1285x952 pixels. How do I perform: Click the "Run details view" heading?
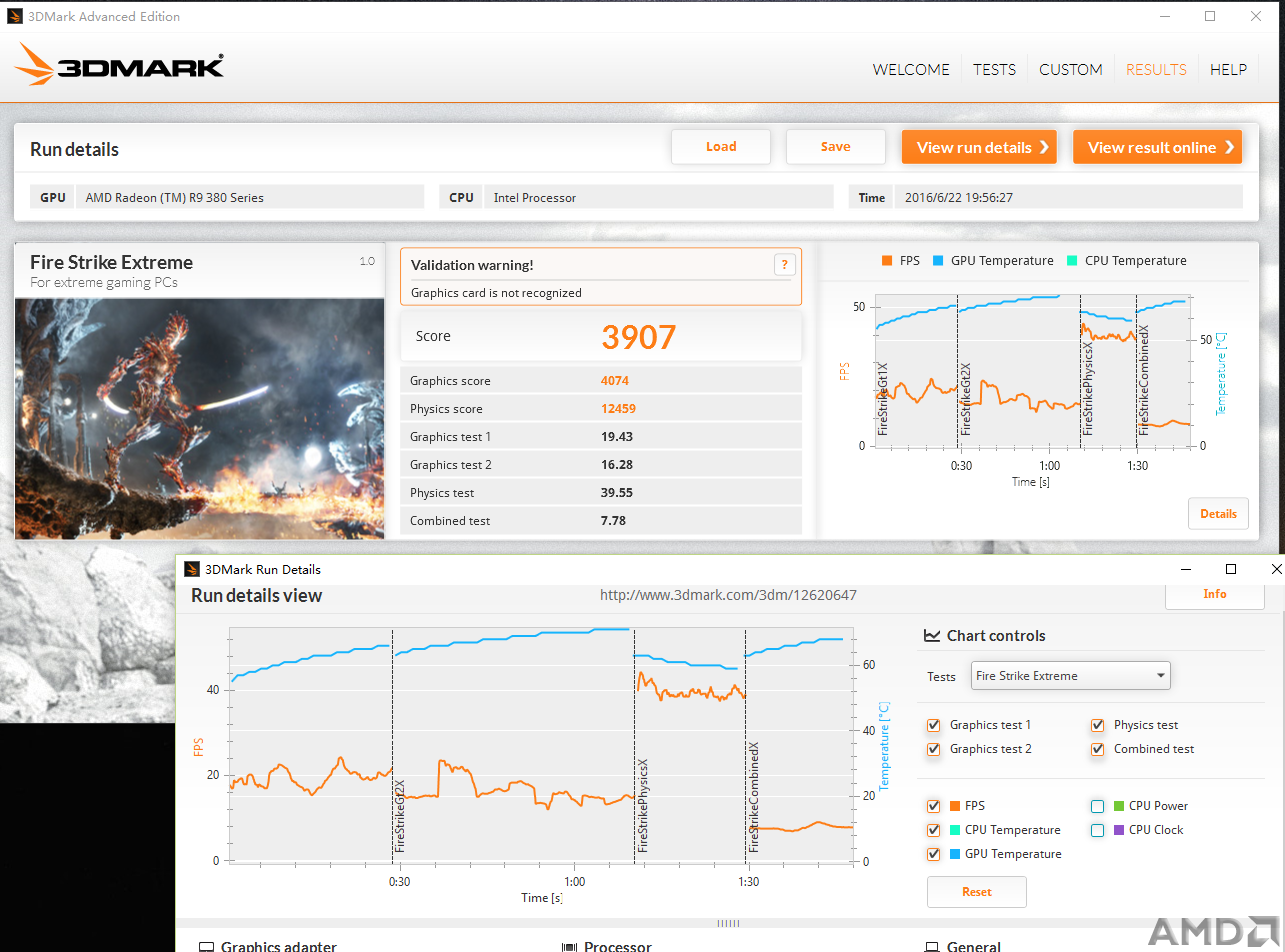click(257, 596)
